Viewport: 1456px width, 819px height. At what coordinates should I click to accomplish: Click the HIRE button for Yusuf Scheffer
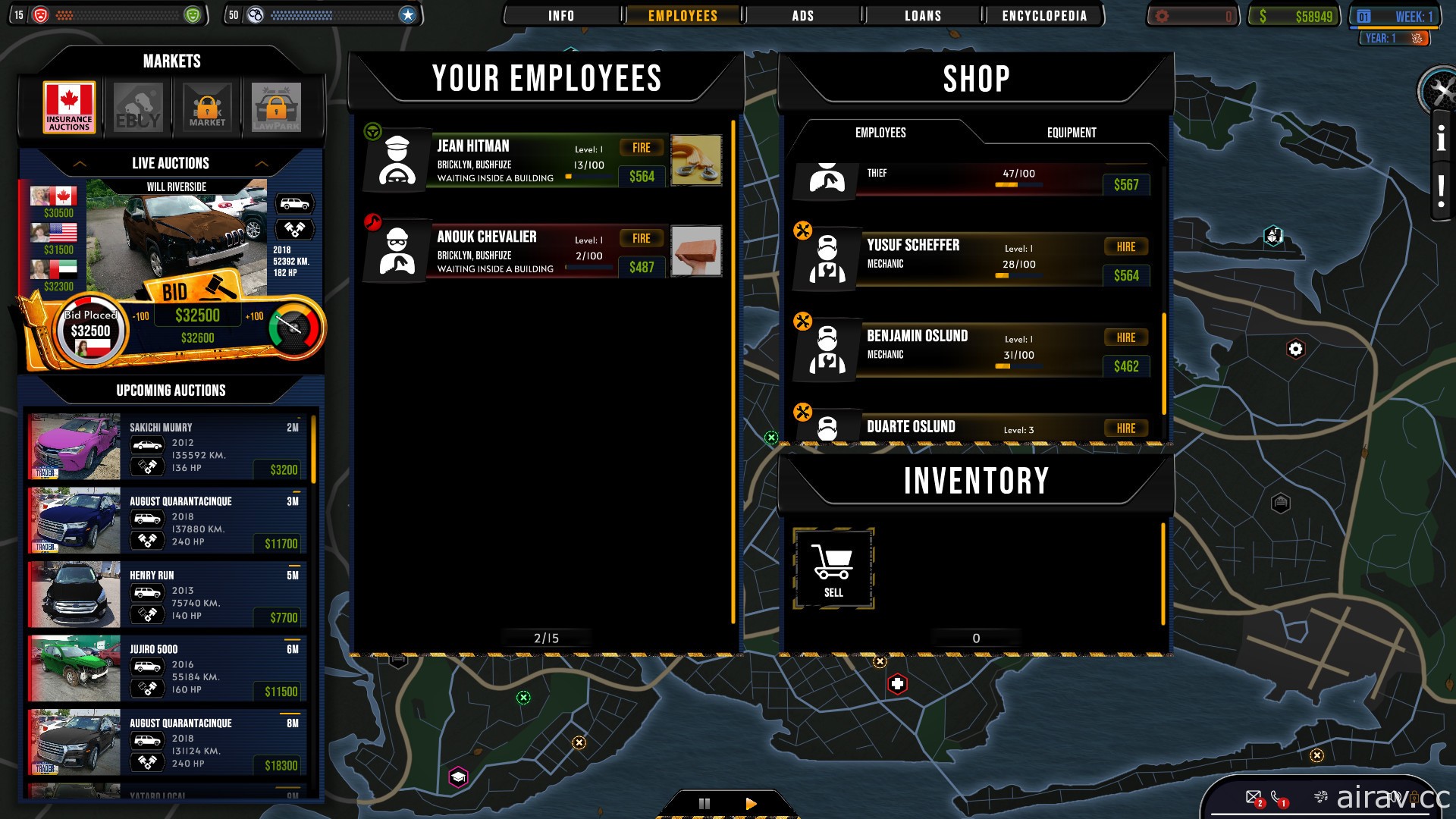click(1125, 246)
